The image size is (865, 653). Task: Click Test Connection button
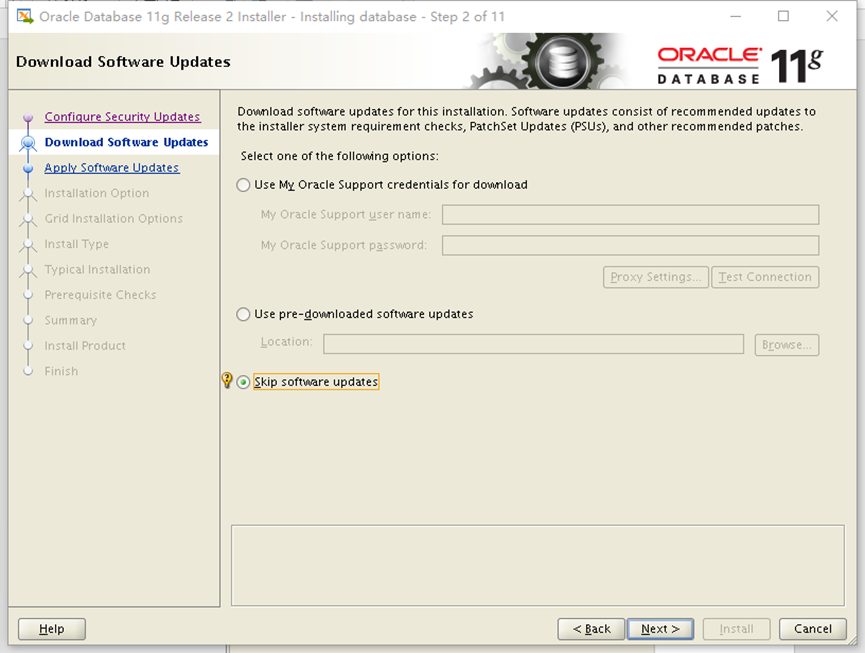[765, 277]
